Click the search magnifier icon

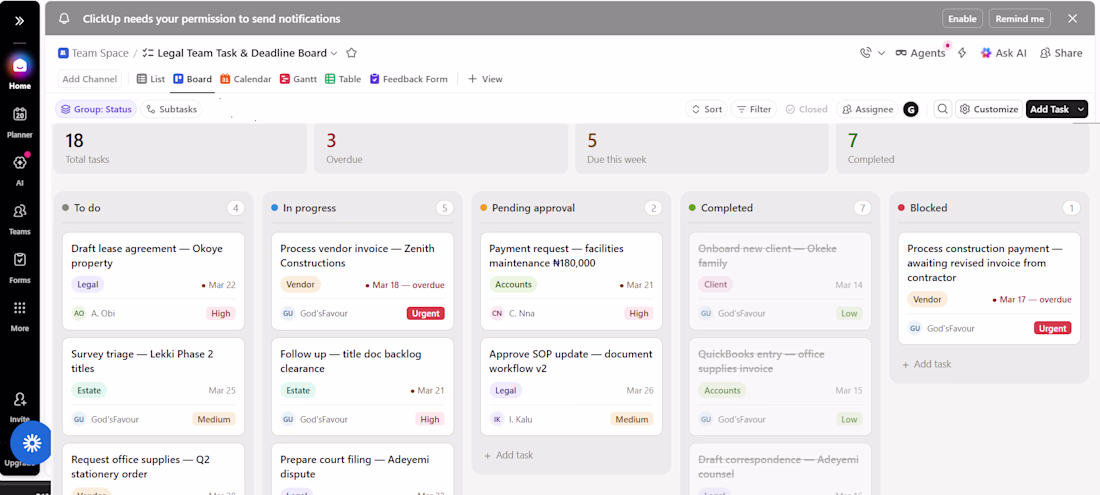tap(943, 109)
